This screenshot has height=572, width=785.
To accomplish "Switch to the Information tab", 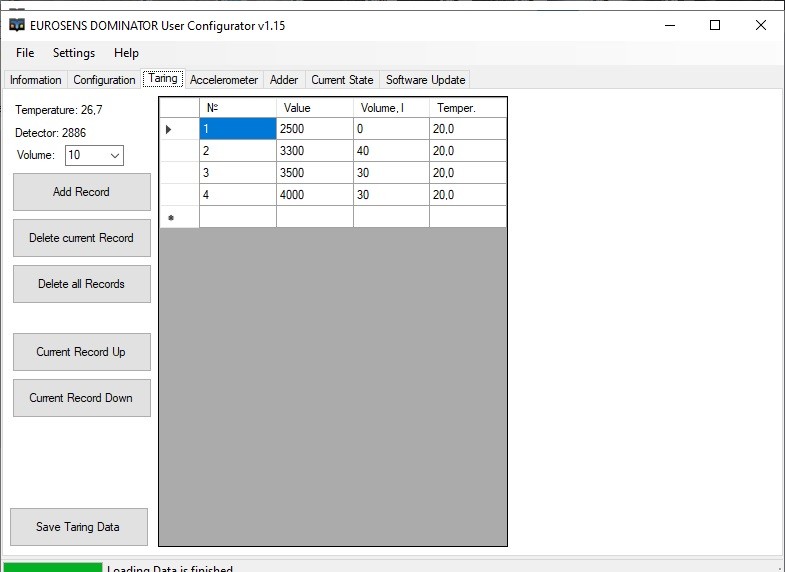I will coord(36,80).
